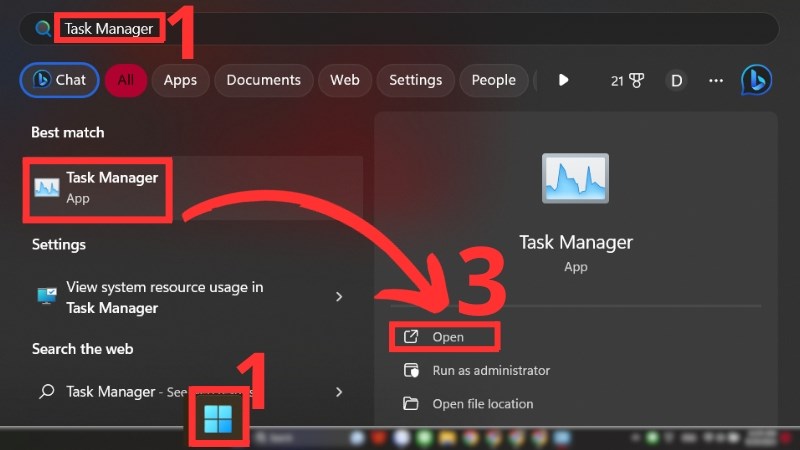Open Task Manager web search result
The width and height of the screenshot is (800, 450).
(x=193, y=392)
